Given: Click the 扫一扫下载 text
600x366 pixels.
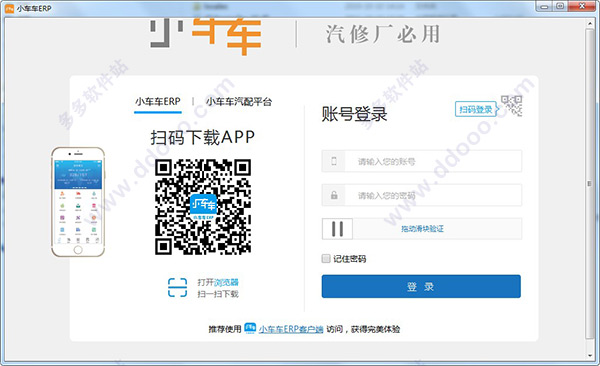Looking at the screenshot, I should click(x=218, y=294).
